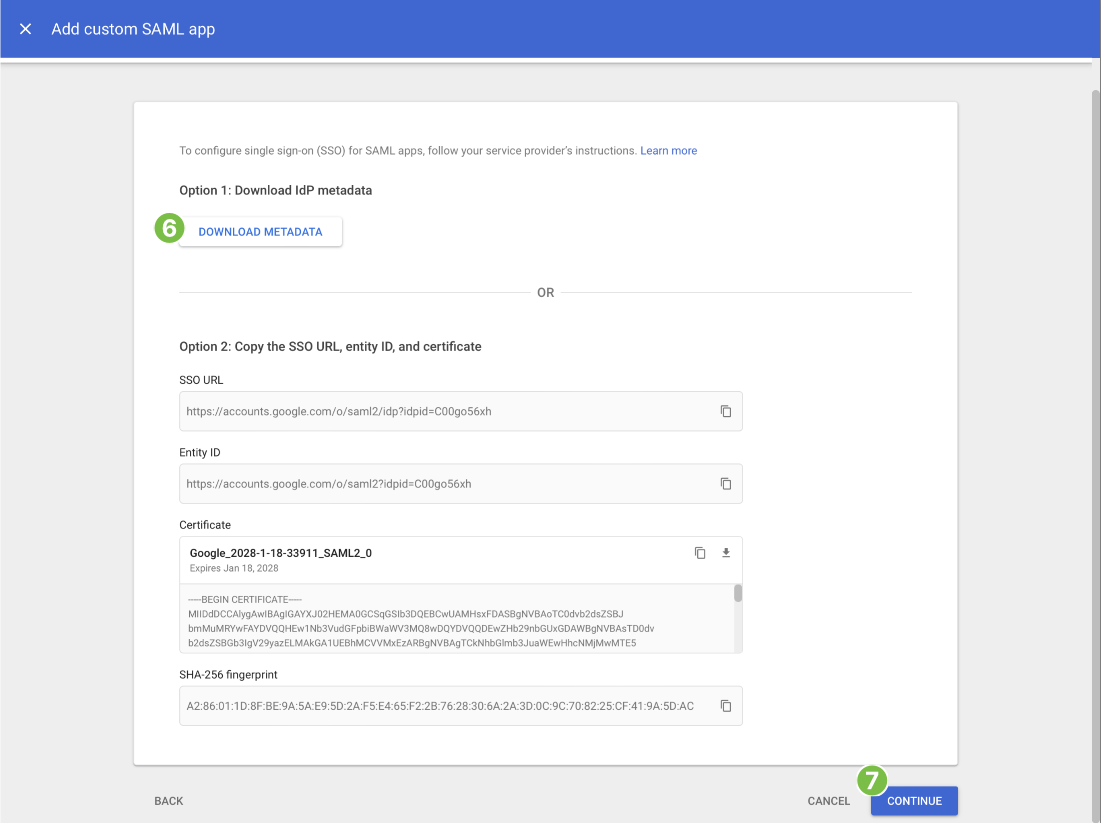
Task: Cancel the SAML app setup
Action: point(829,801)
